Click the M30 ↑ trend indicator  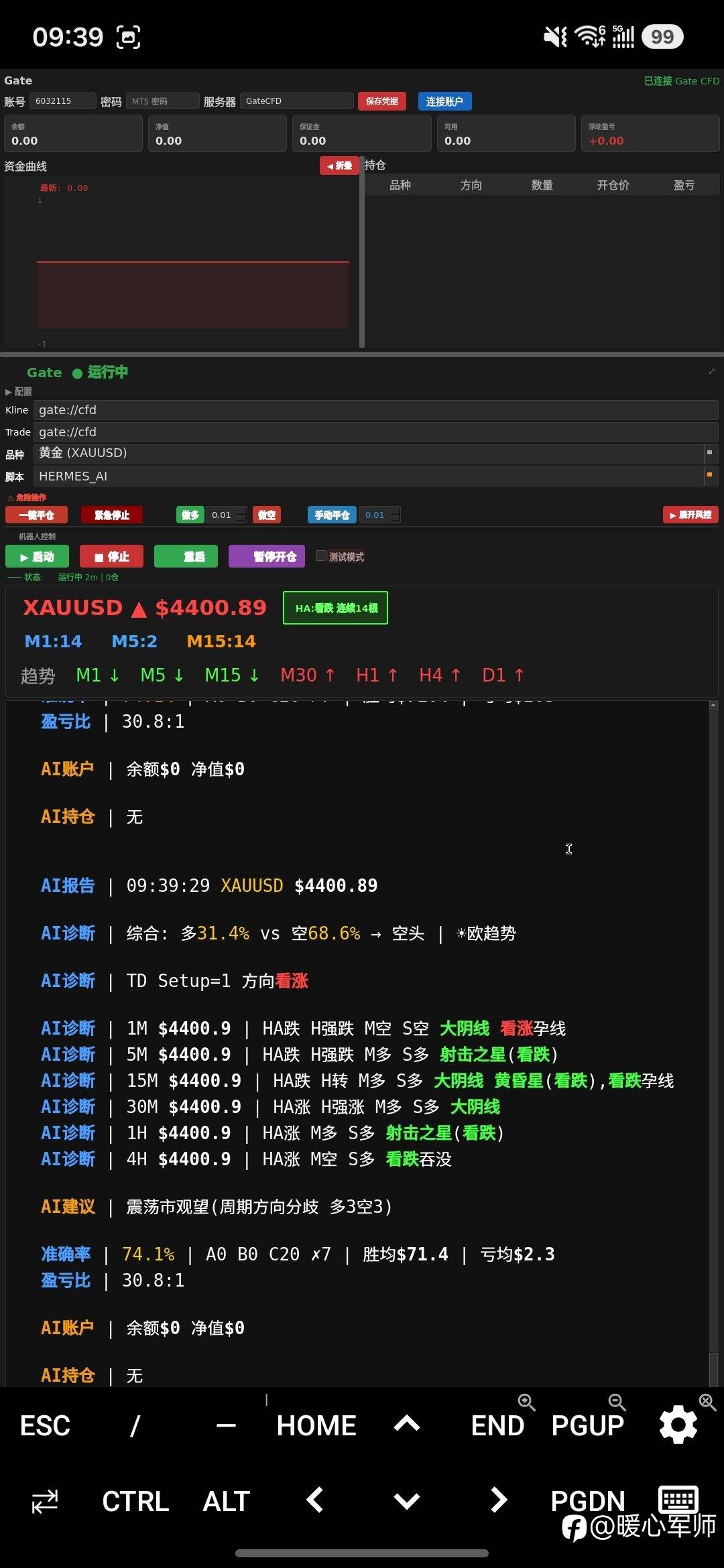pyautogui.click(x=308, y=675)
